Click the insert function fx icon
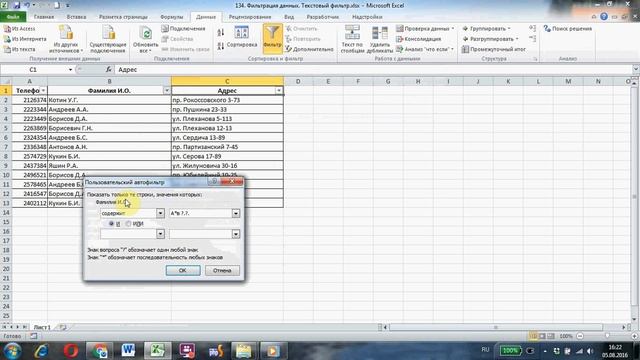The height and width of the screenshot is (360, 640). tap(109, 70)
